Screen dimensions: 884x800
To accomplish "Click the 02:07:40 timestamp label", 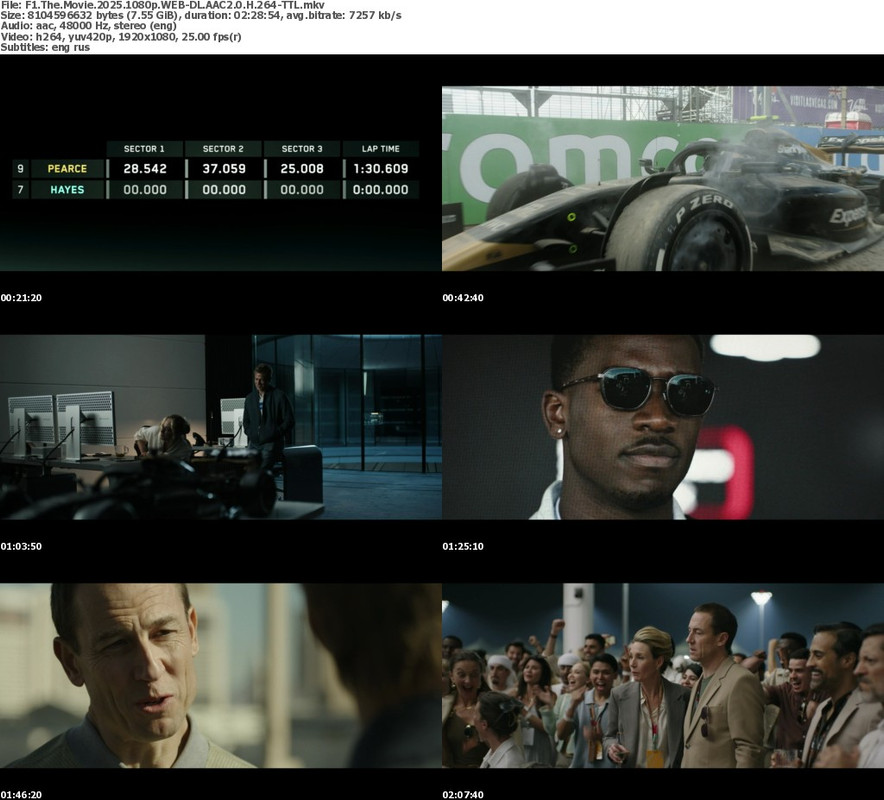I will pos(463,795).
